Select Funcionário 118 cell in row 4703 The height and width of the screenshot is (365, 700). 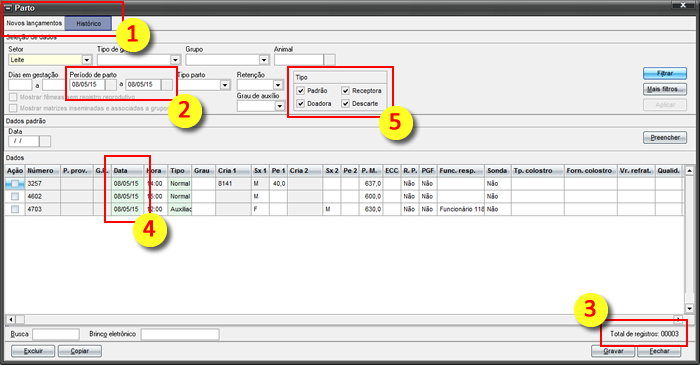click(461, 209)
